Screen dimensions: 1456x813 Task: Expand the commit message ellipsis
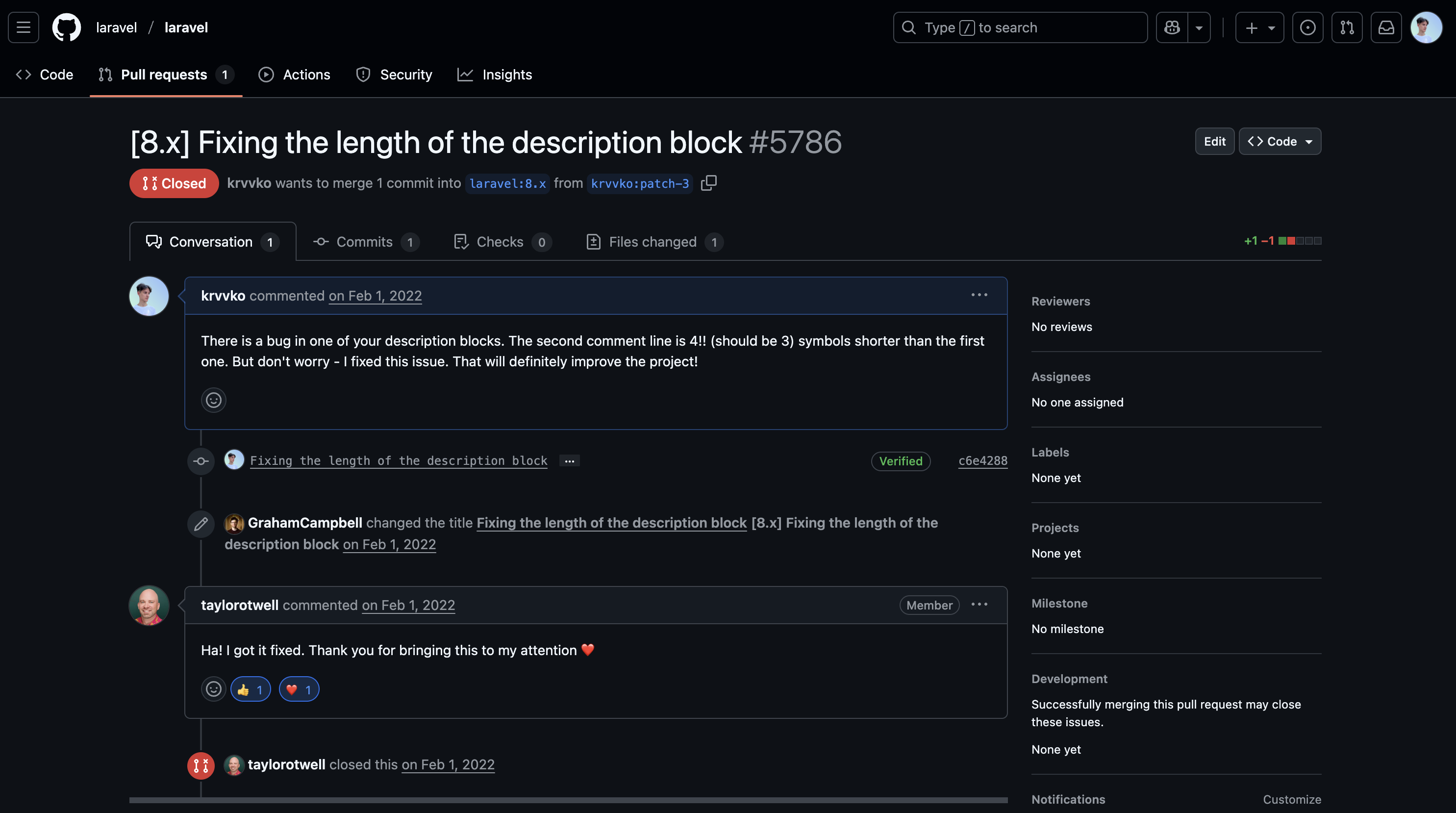click(x=569, y=461)
